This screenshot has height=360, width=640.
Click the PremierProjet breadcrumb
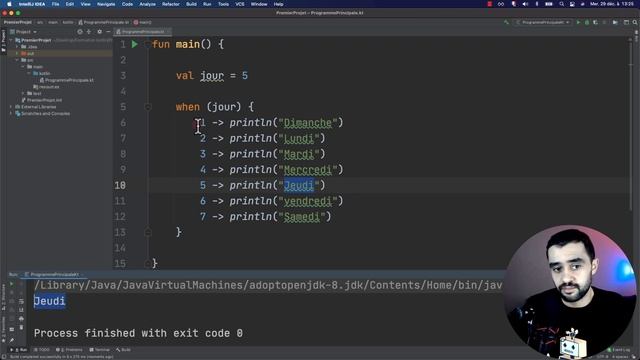[x=18, y=22]
